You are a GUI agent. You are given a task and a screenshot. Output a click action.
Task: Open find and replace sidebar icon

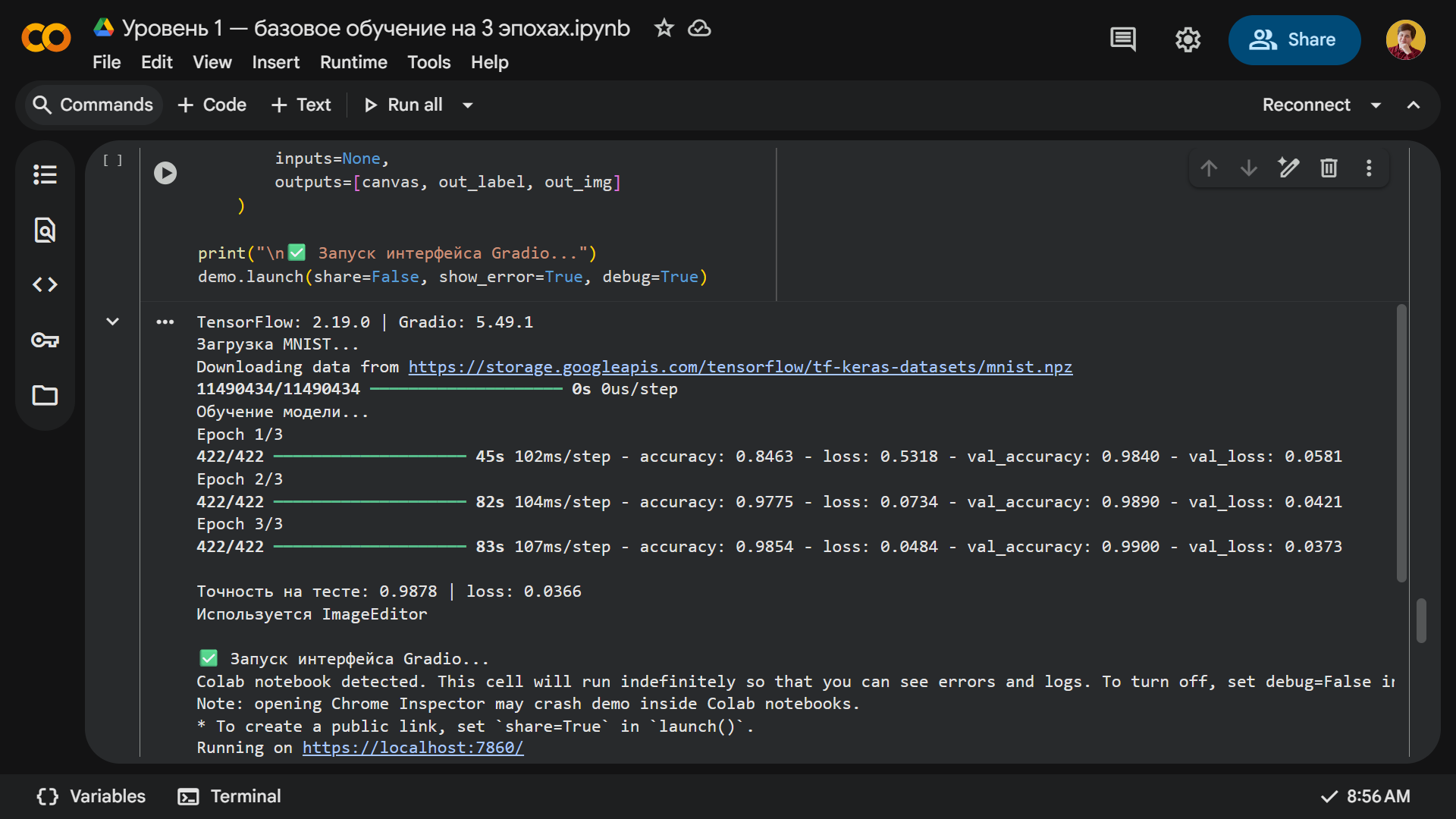45,230
